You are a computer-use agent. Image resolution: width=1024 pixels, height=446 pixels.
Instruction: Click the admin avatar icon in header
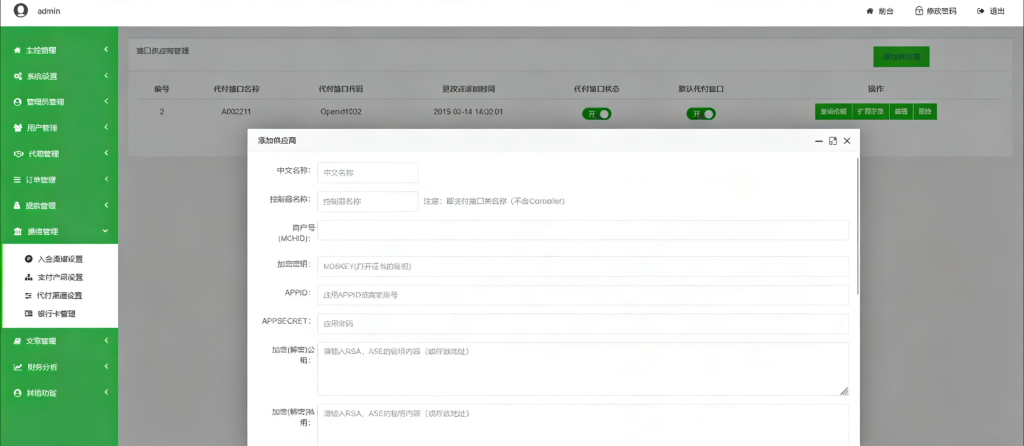21,10
